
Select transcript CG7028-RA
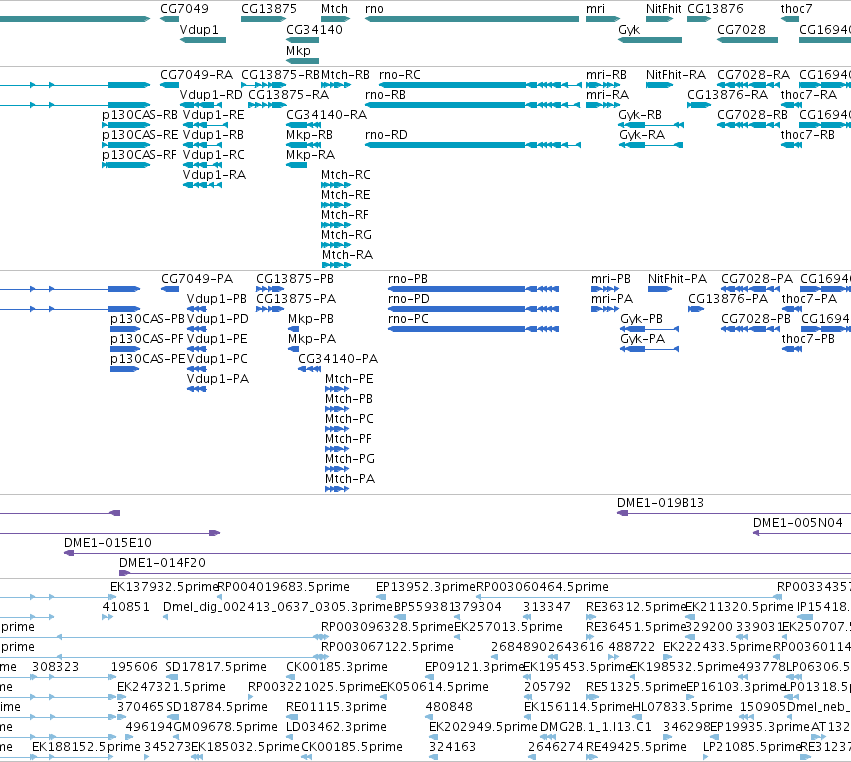click(x=753, y=74)
